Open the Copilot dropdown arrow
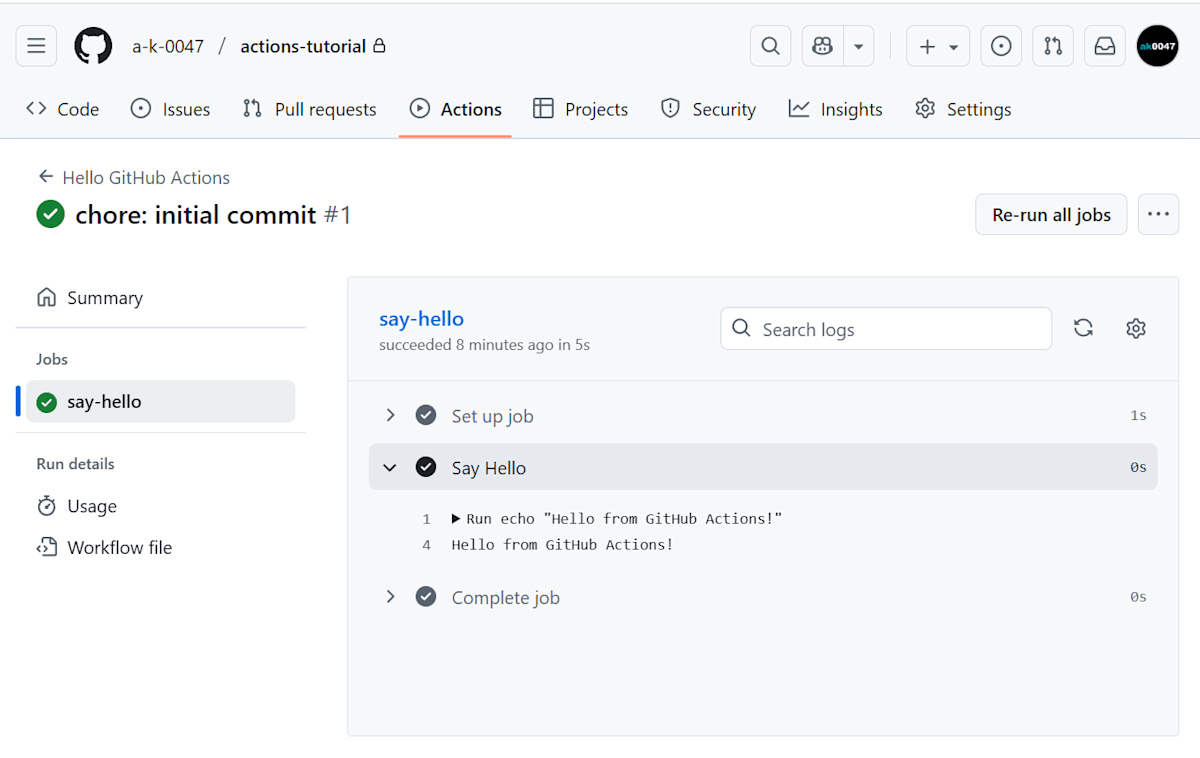 [858, 46]
